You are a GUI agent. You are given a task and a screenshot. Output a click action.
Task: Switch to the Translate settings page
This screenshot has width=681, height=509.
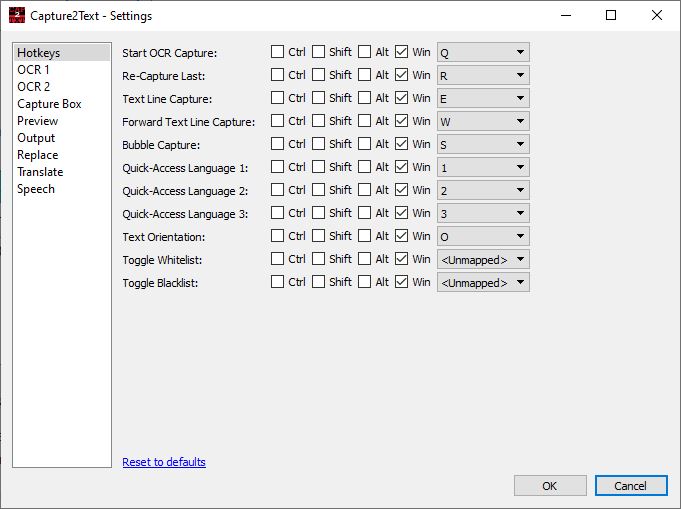[40, 172]
